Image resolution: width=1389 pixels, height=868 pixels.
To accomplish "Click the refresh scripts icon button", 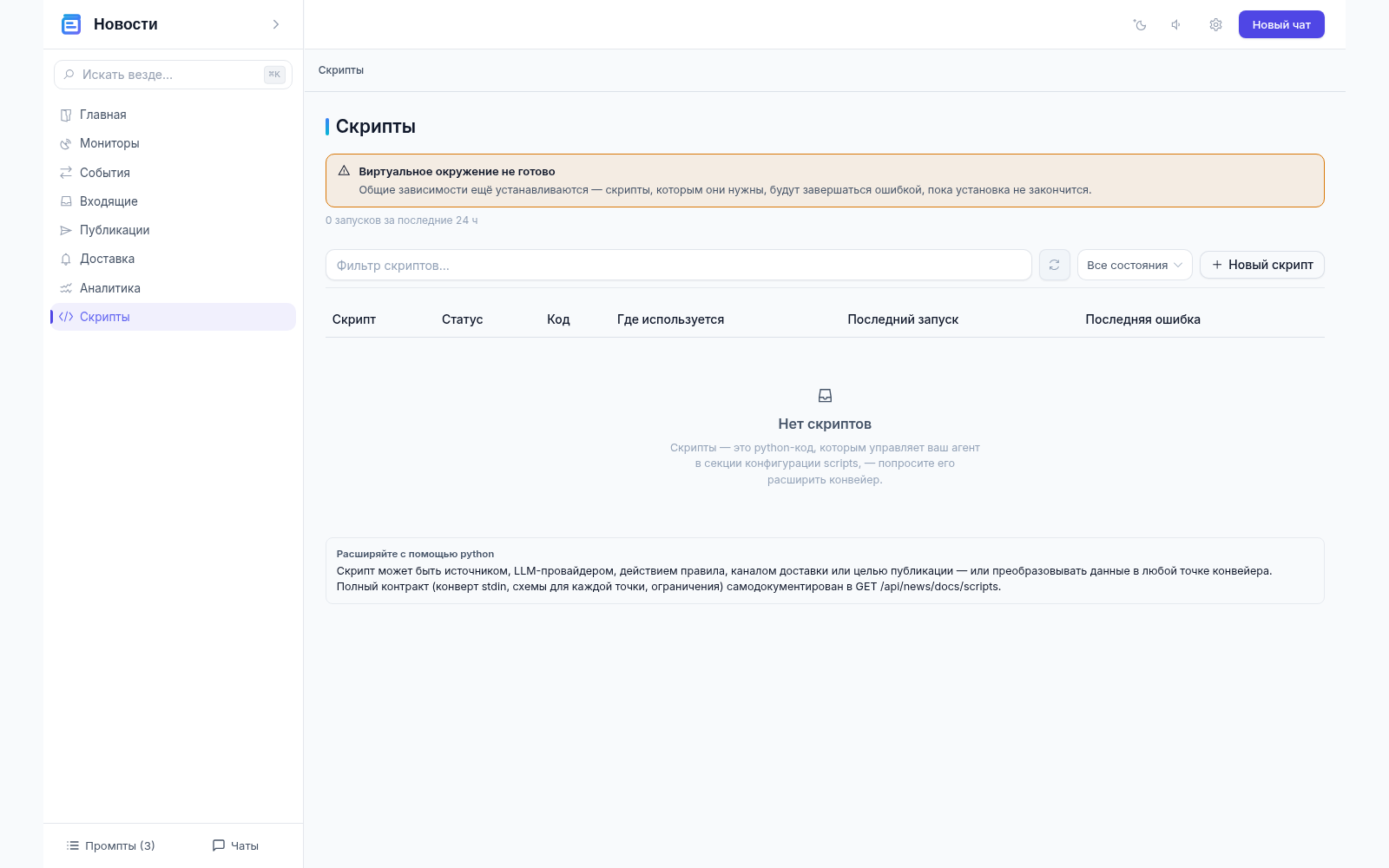I will click(x=1054, y=265).
